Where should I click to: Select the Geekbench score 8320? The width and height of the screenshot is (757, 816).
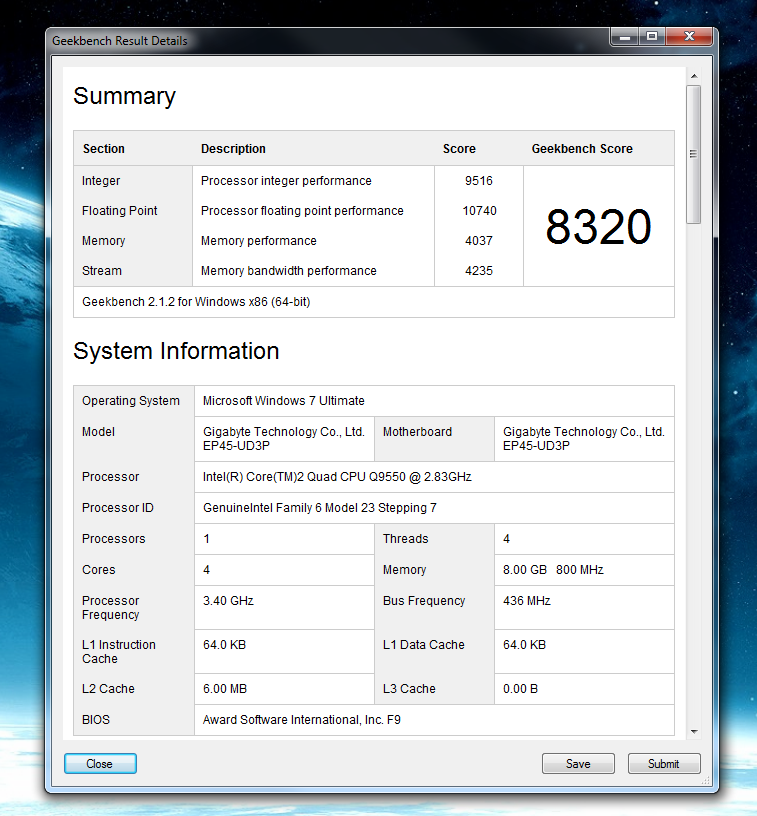tap(598, 227)
